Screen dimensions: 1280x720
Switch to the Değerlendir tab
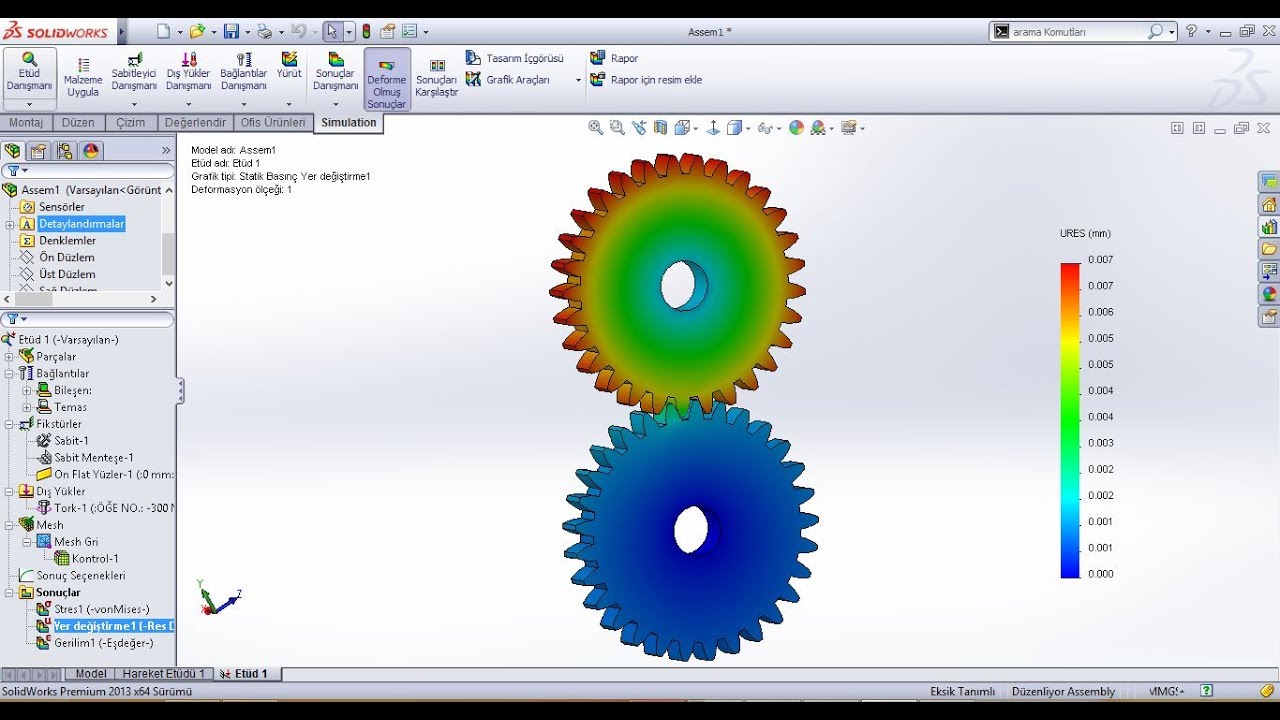tap(195, 123)
